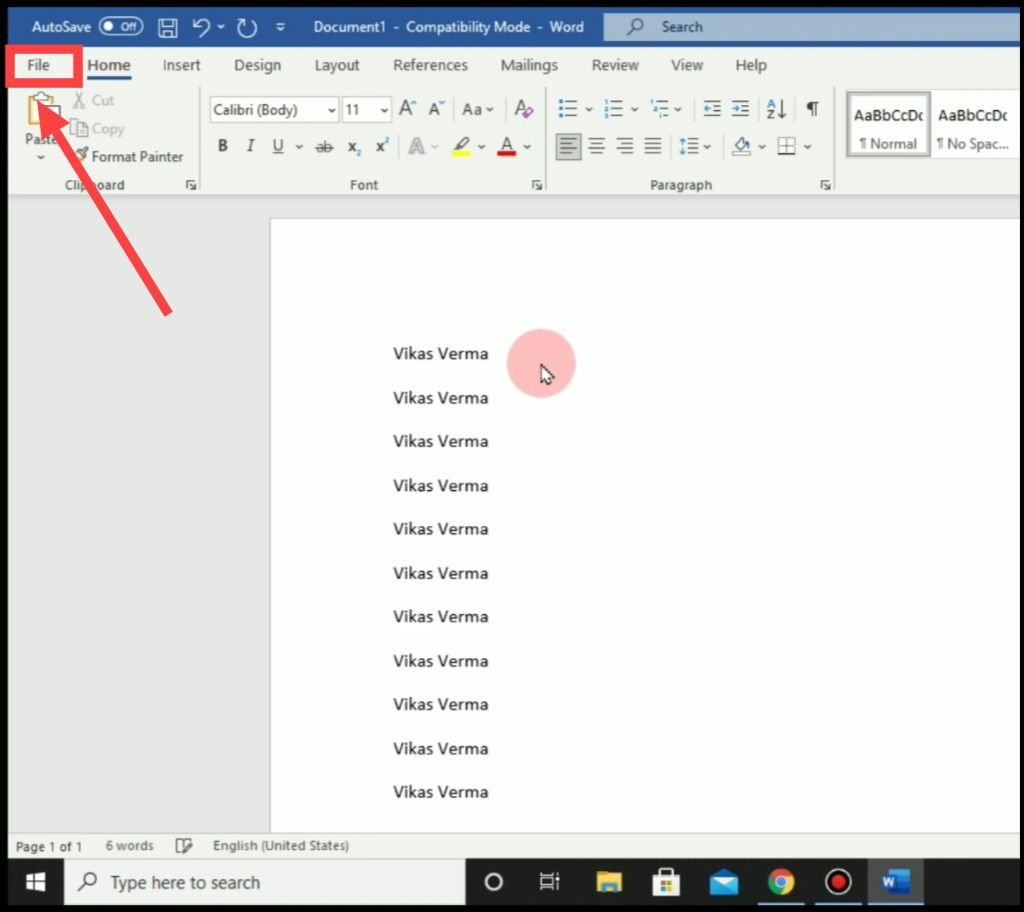Click the Bullets list icon
1024x912 pixels.
(568, 108)
